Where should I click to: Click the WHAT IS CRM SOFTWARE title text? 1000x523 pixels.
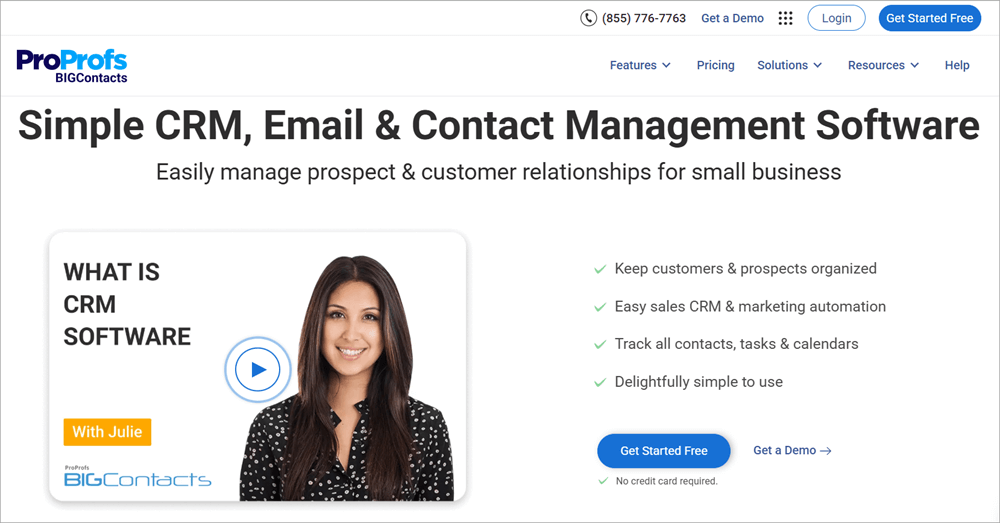[127, 304]
